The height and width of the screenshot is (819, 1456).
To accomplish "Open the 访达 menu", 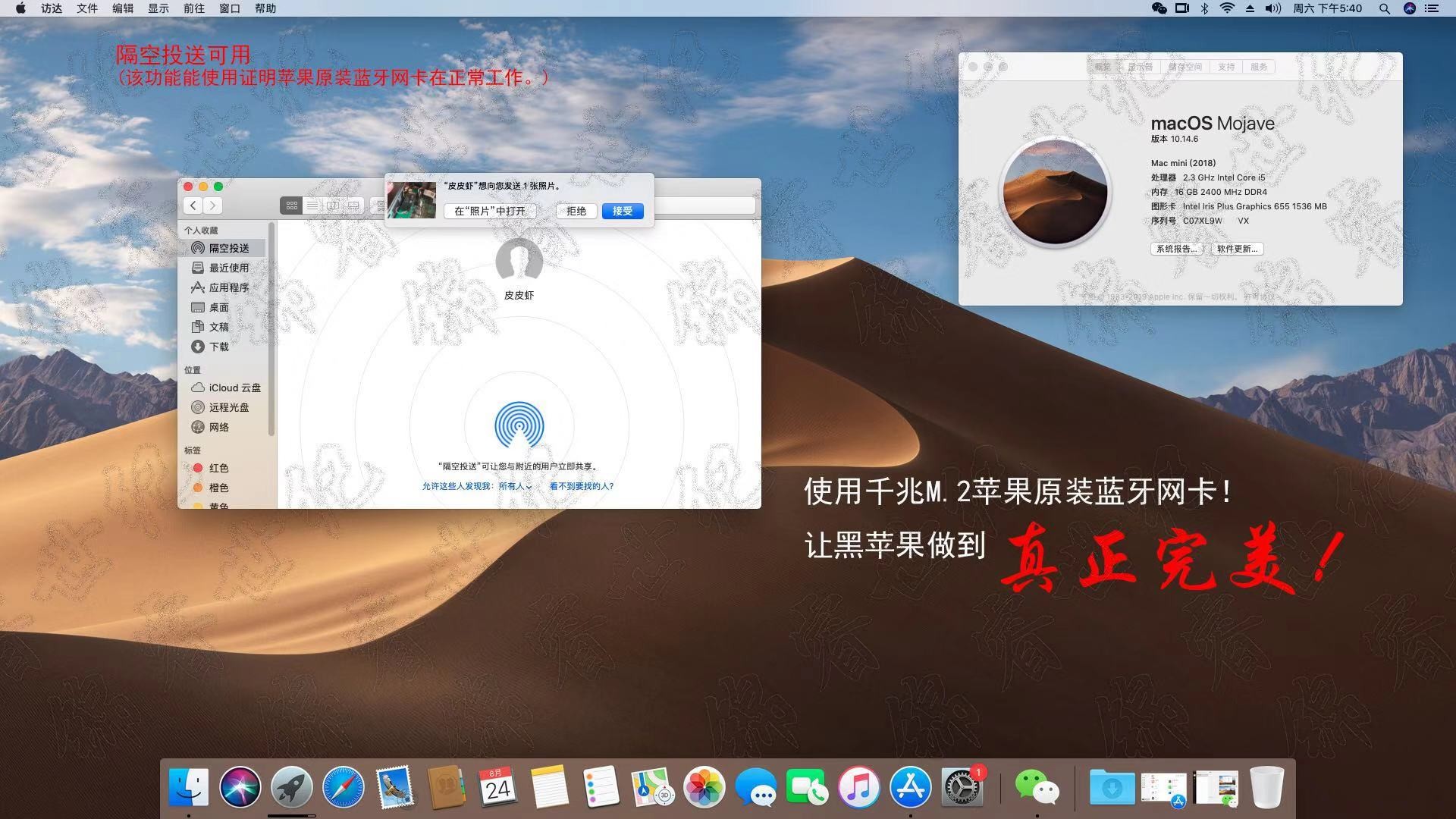I will (52, 8).
